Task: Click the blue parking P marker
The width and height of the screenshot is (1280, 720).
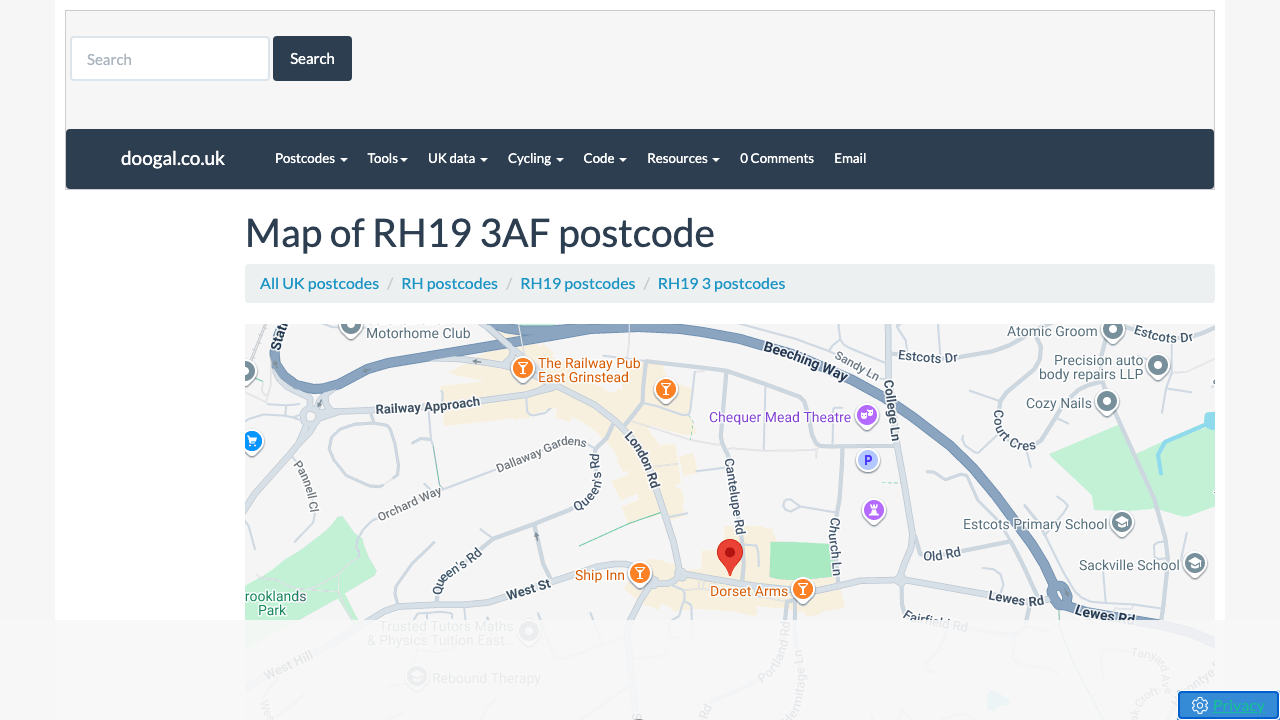Action: (868, 460)
